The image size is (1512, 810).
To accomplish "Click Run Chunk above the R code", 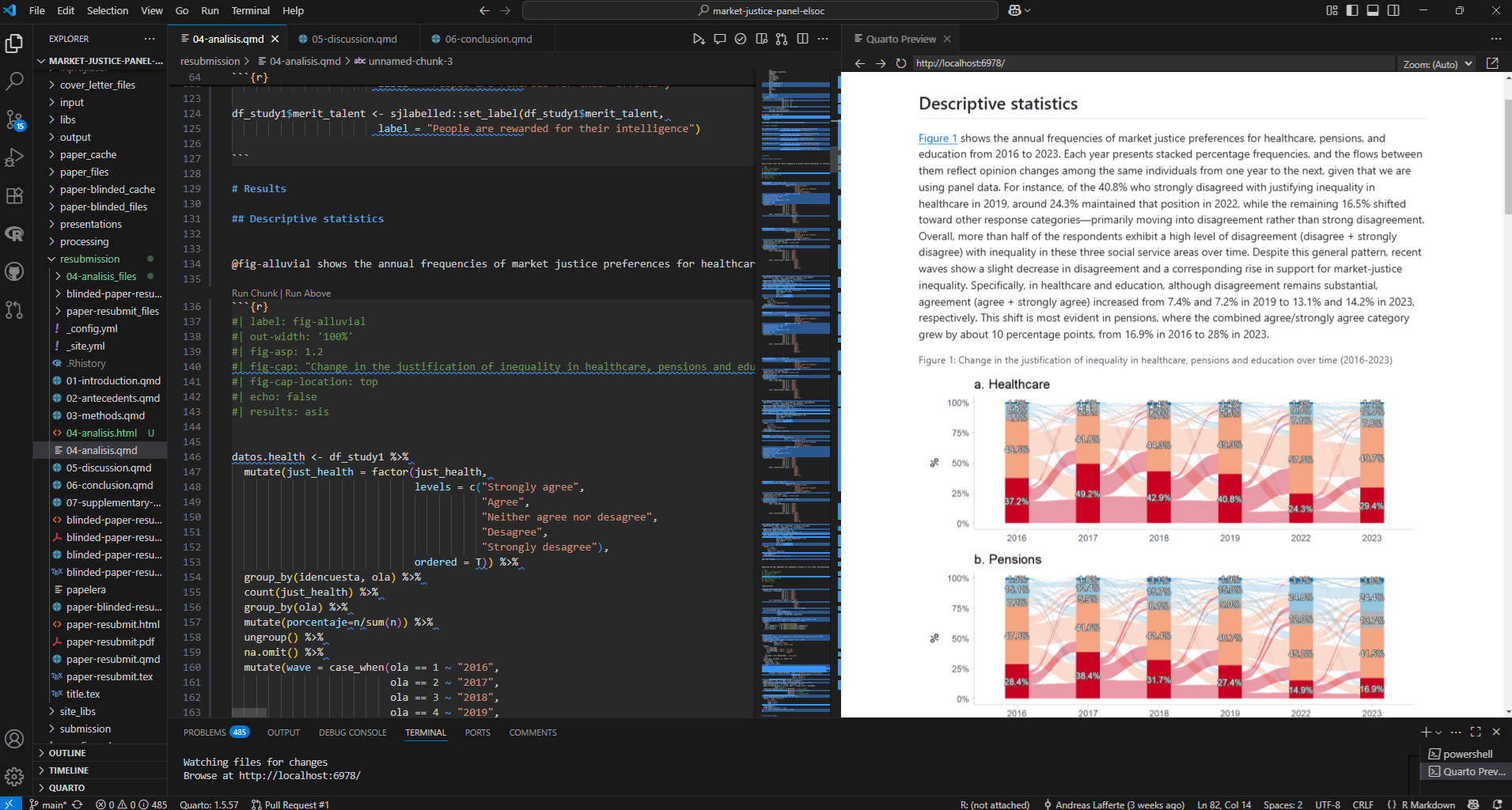I will (254, 293).
